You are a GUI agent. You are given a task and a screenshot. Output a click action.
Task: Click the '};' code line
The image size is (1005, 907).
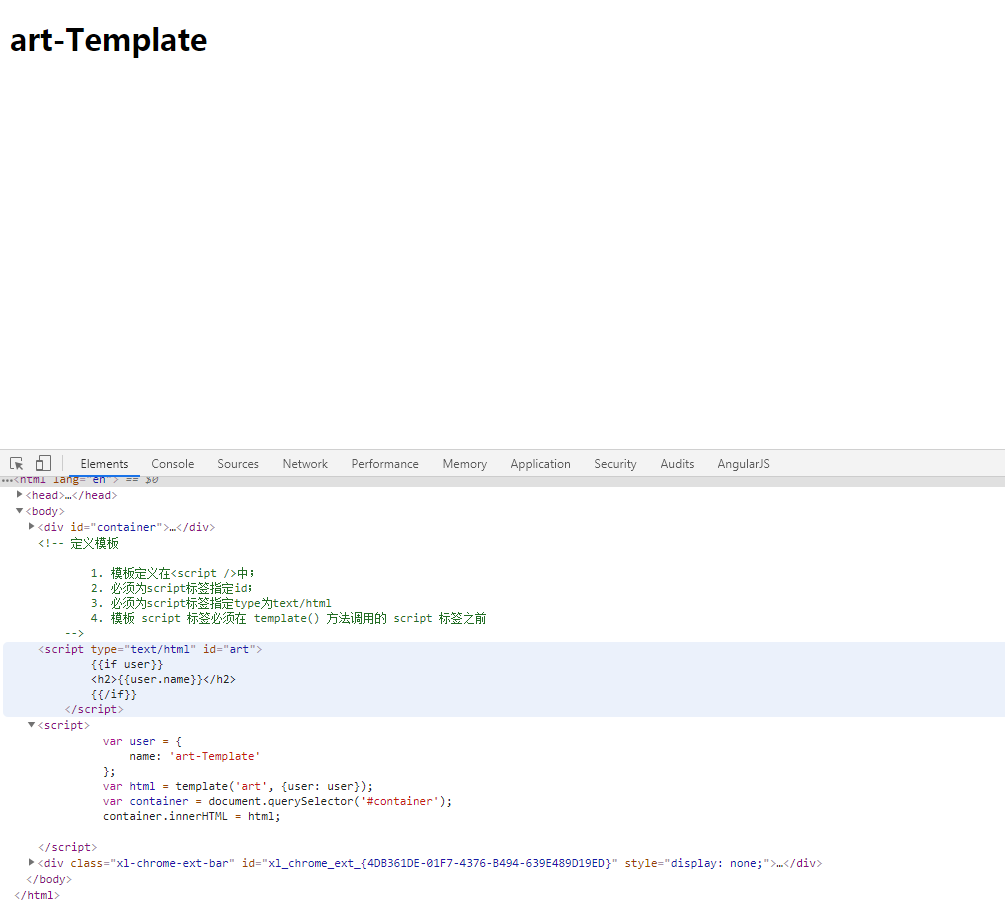tap(109, 771)
